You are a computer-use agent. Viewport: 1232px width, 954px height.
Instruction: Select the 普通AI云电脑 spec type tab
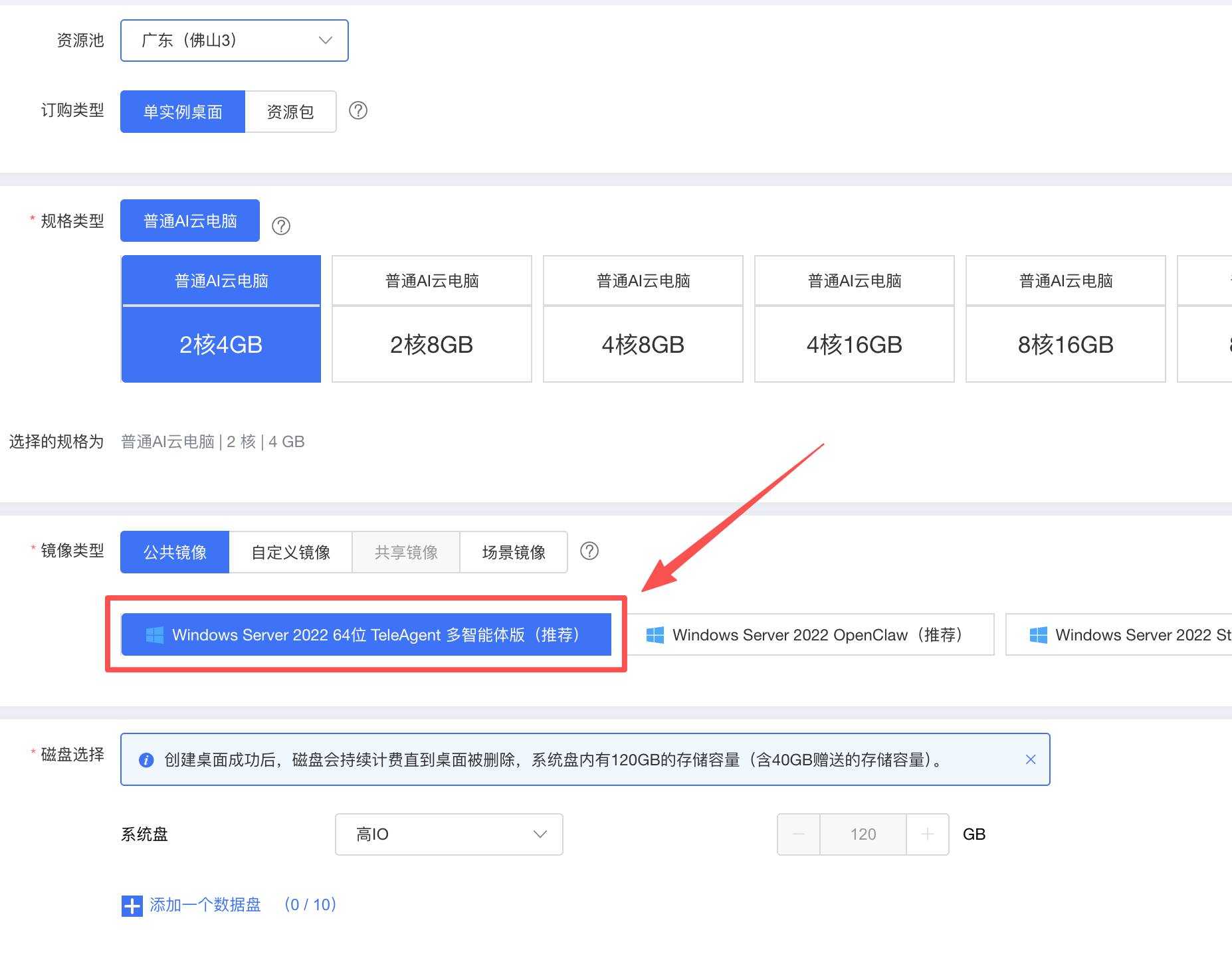point(190,221)
